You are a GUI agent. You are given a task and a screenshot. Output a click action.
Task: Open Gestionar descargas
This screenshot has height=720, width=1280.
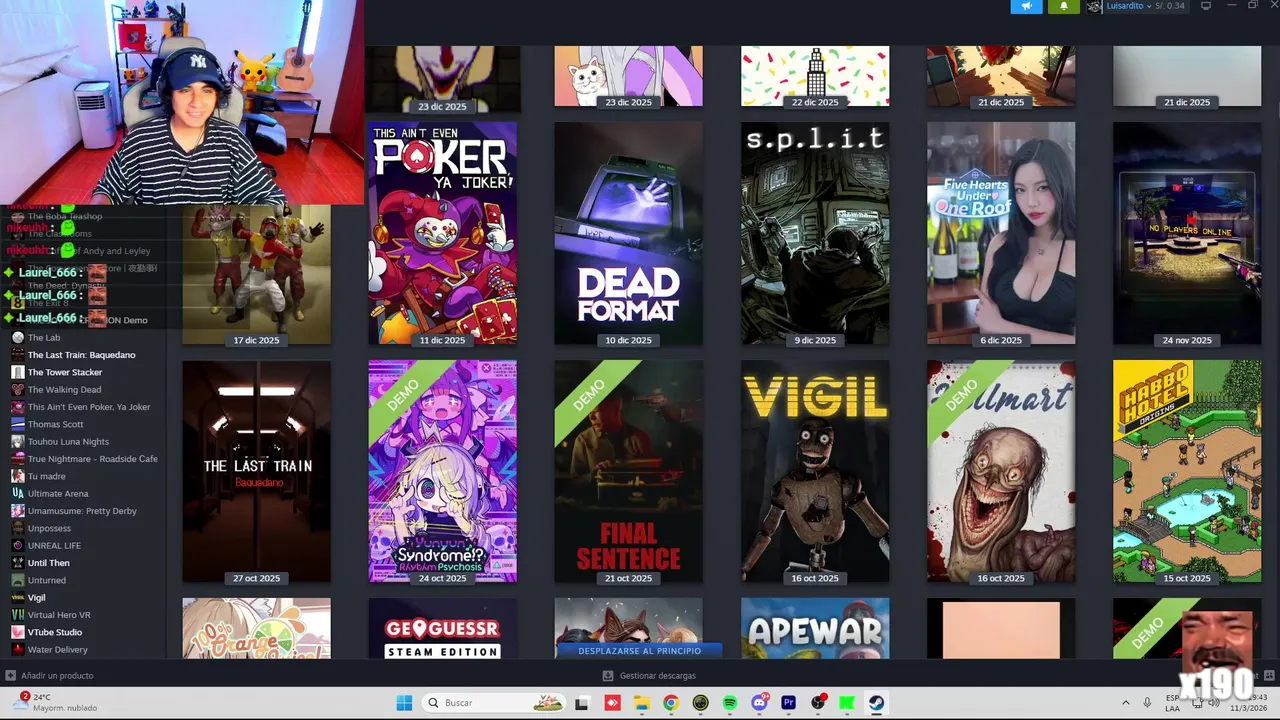click(x=649, y=676)
